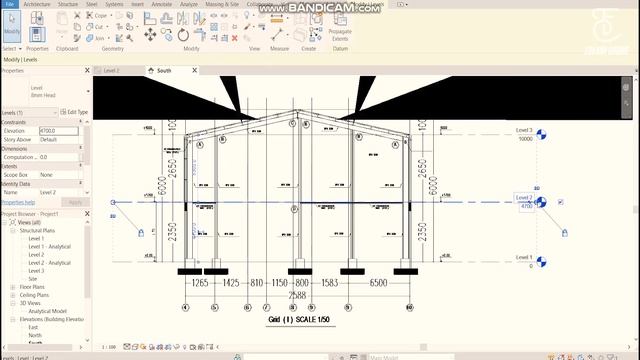Viewport: 640px width, 360px height.
Task: Toggle the left padlock on Level 2
Action: tap(141, 233)
